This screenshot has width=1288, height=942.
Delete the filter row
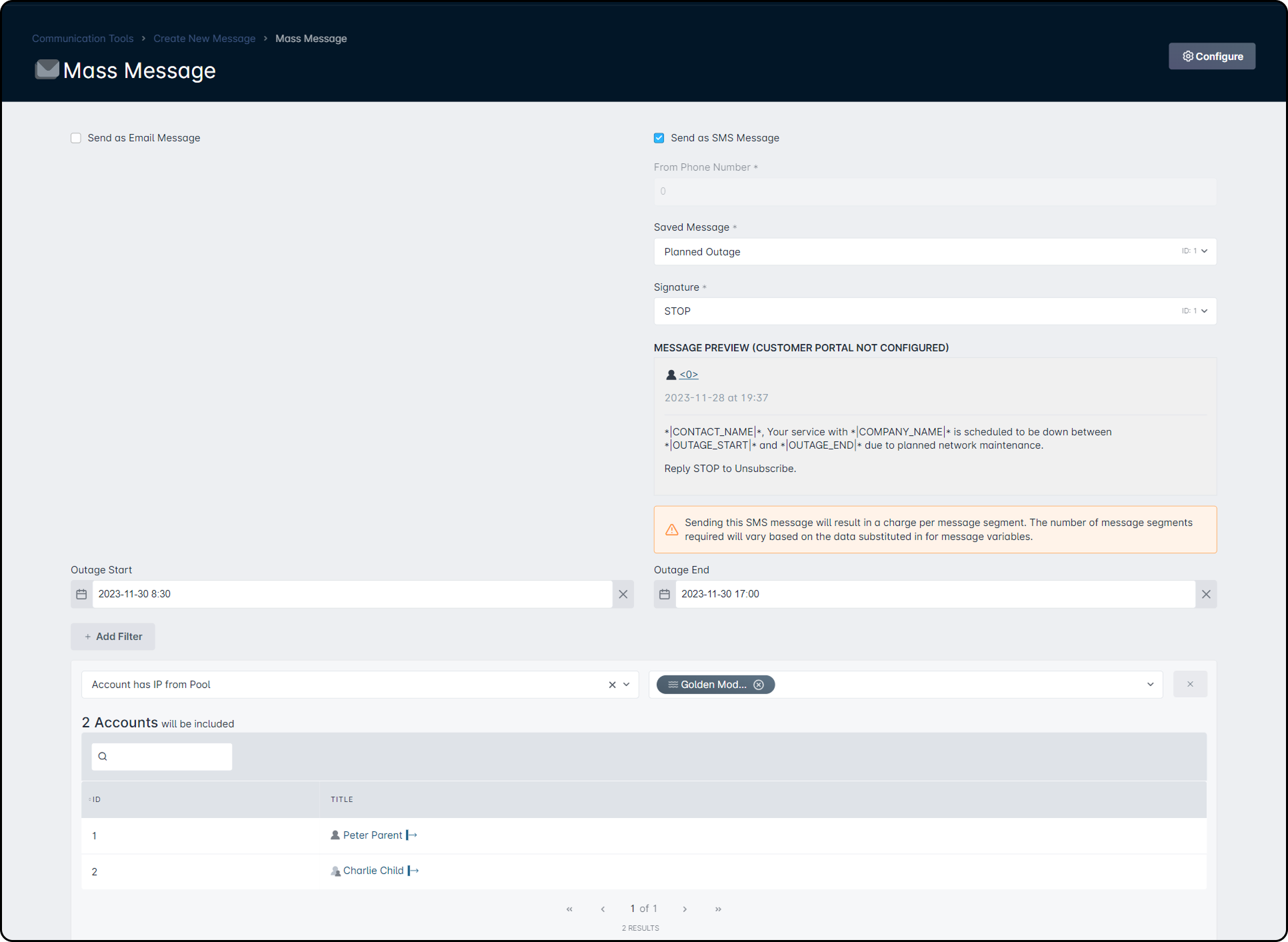click(1190, 684)
